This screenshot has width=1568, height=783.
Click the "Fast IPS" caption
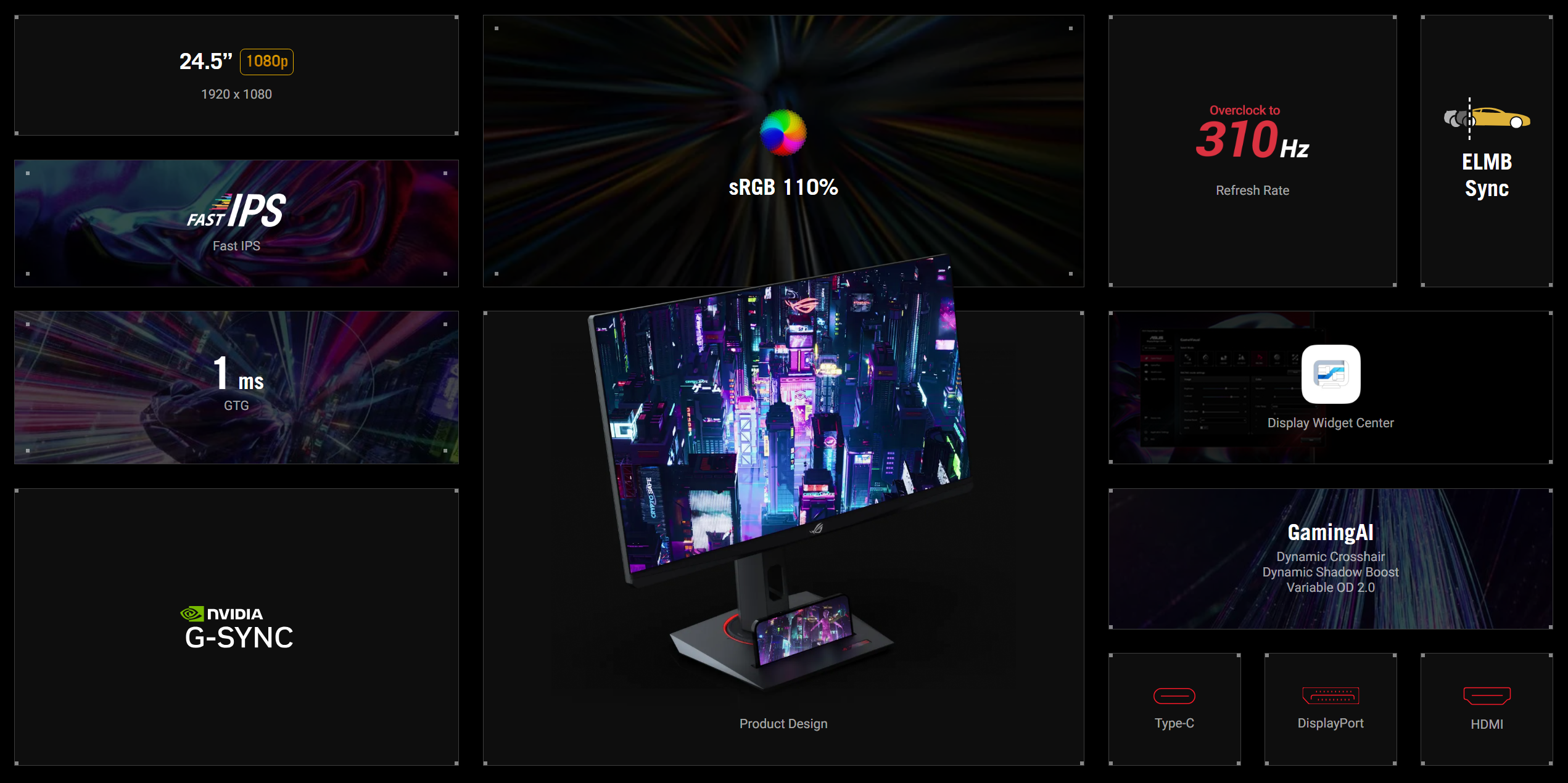pos(236,246)
